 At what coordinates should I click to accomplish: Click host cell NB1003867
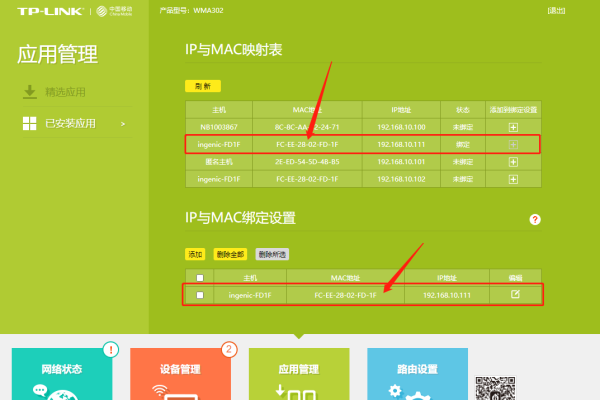[x=219, y=127]
